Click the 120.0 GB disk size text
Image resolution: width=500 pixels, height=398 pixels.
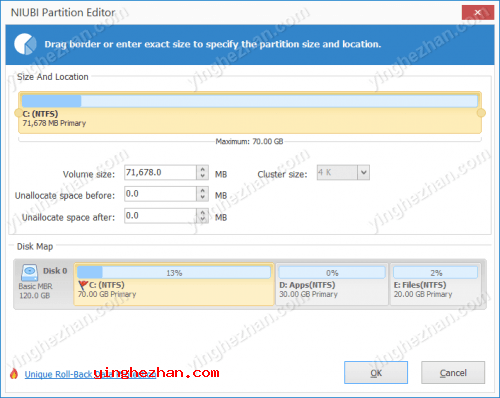click(x=35, y=296)
